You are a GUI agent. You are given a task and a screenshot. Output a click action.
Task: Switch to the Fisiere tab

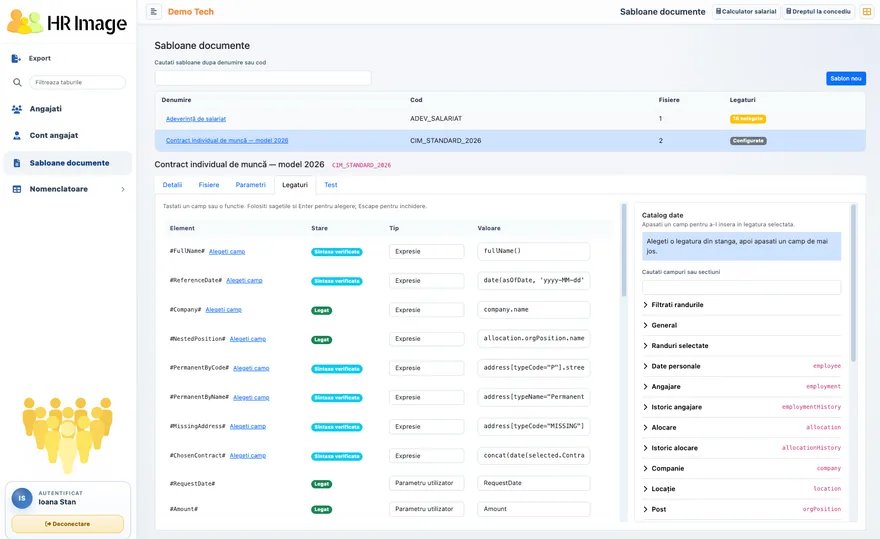(209, 185)
